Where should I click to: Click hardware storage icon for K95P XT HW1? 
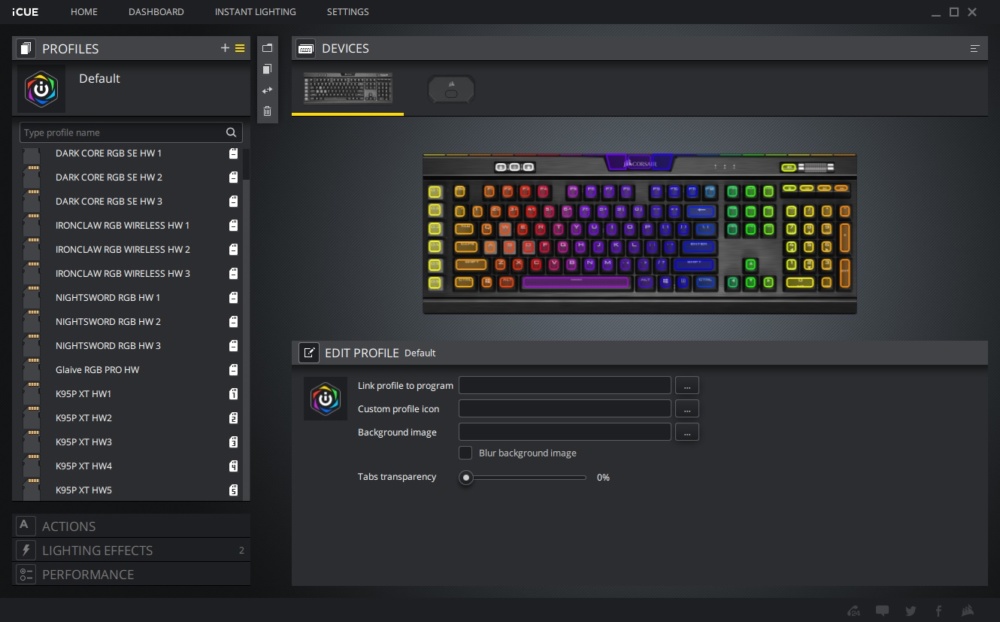[x=233, y=394]
